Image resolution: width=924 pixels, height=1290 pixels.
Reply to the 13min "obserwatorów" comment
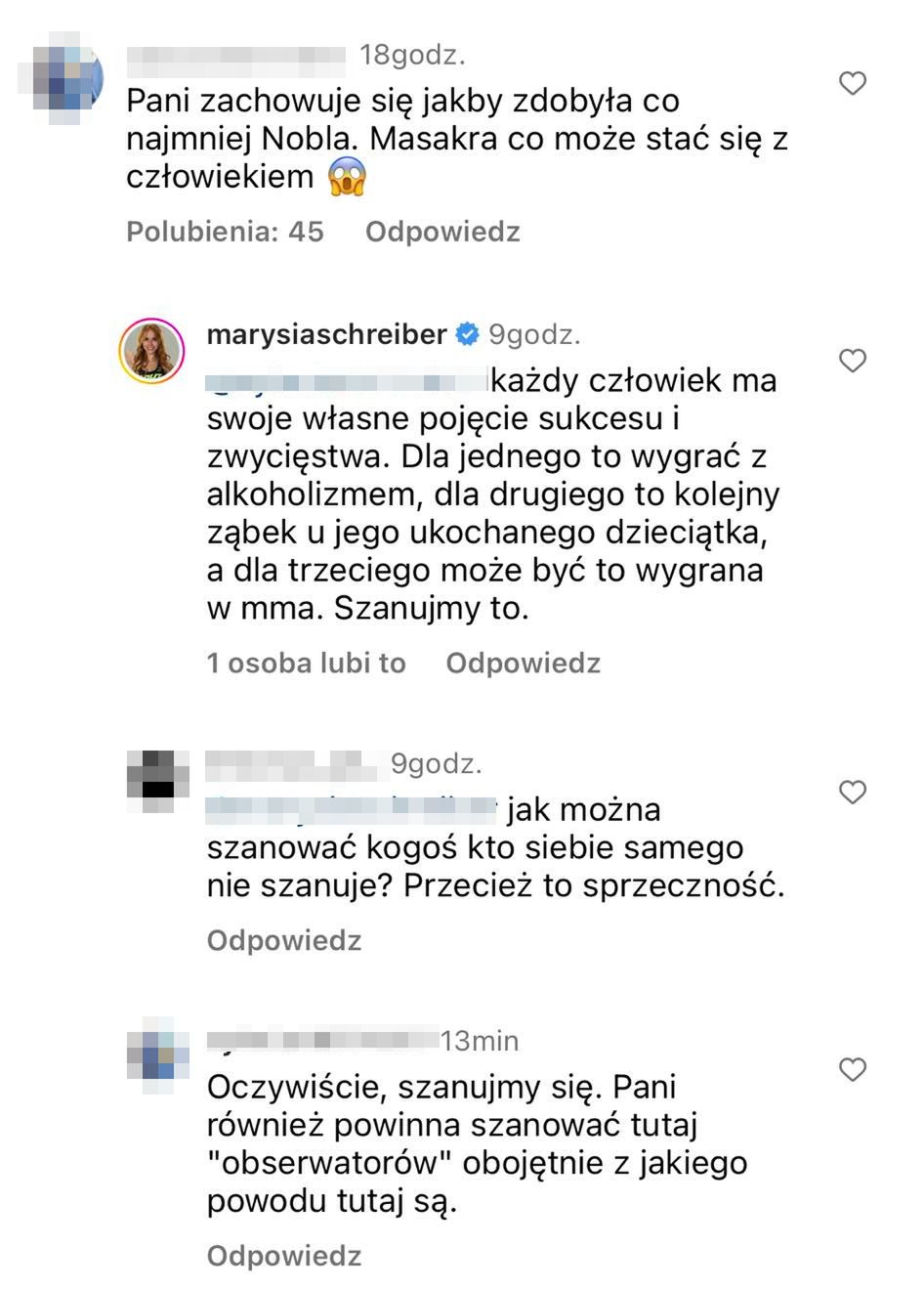284,1256
